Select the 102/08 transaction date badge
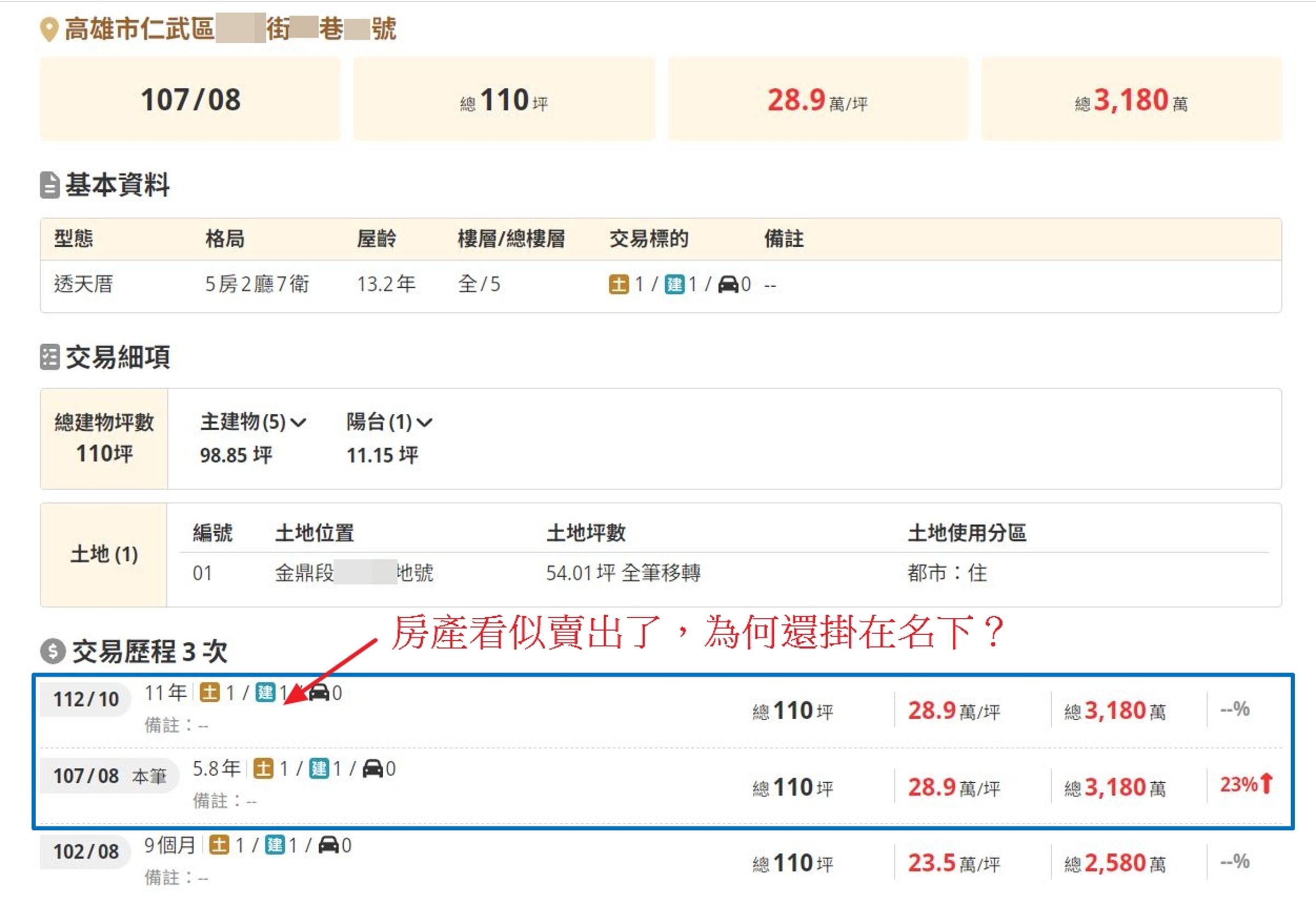1316x905 pixels. tap(86, 852)
